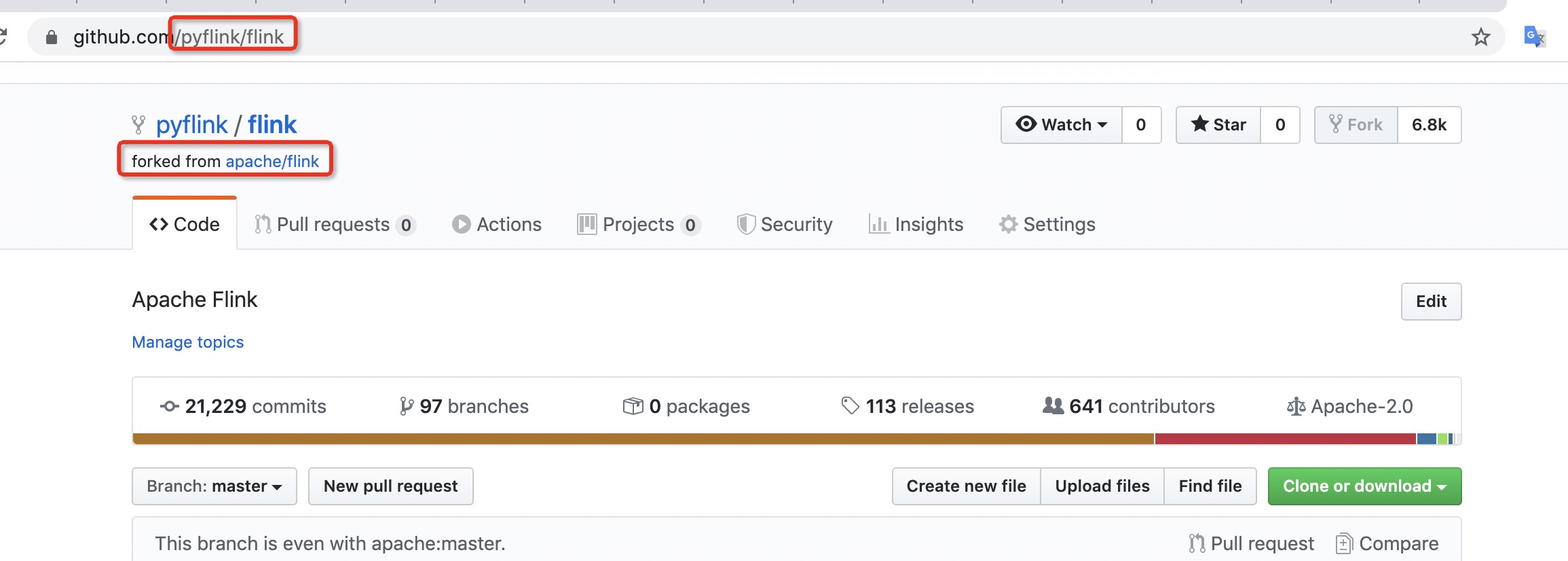Click the red Scala segment of language bar
This screenshot has height=561, width=1568.
pos(1286,439)
